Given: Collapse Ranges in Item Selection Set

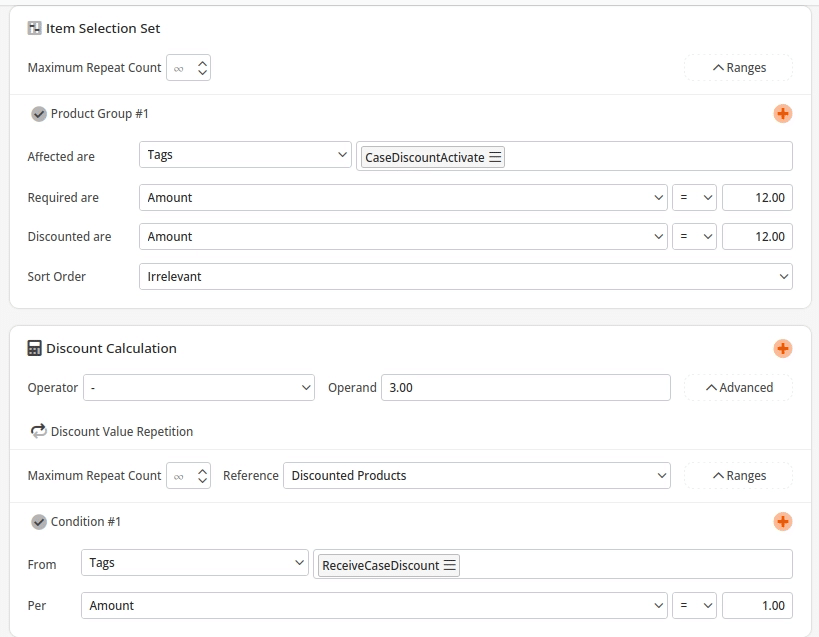Looking at the screenshot, I should [x=738, y=68].
